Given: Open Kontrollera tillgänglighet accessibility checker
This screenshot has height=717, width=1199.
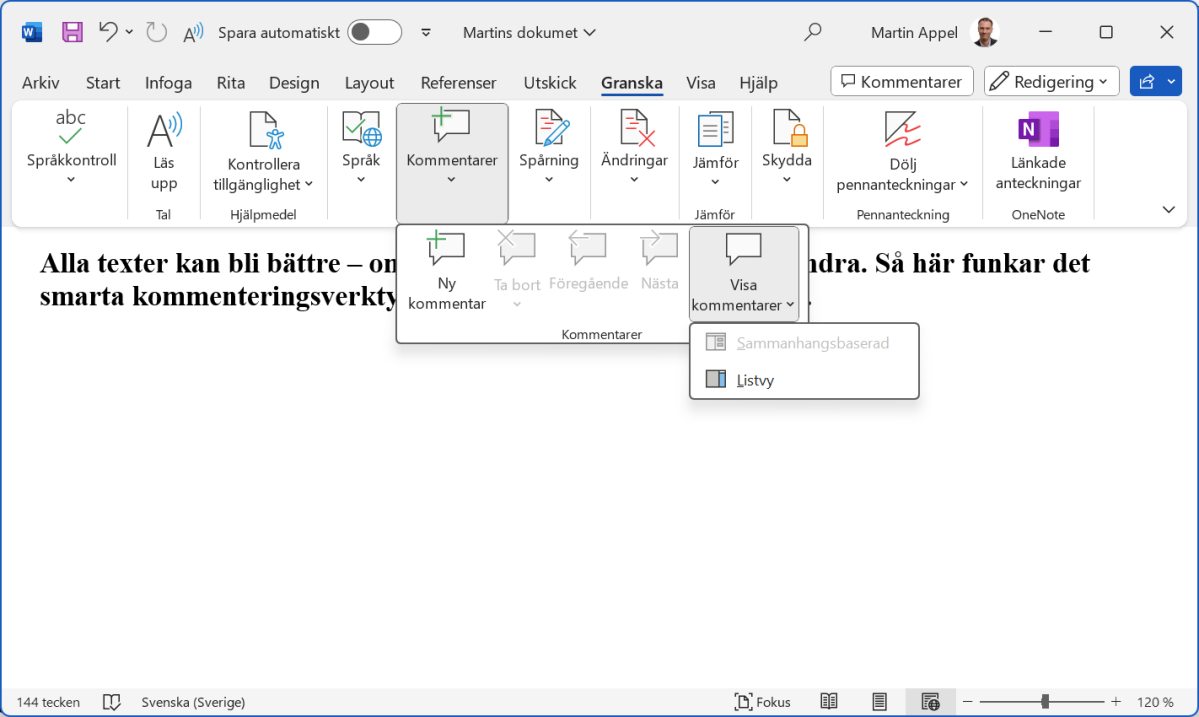Looking at the screenshot, I should point(264,131).
